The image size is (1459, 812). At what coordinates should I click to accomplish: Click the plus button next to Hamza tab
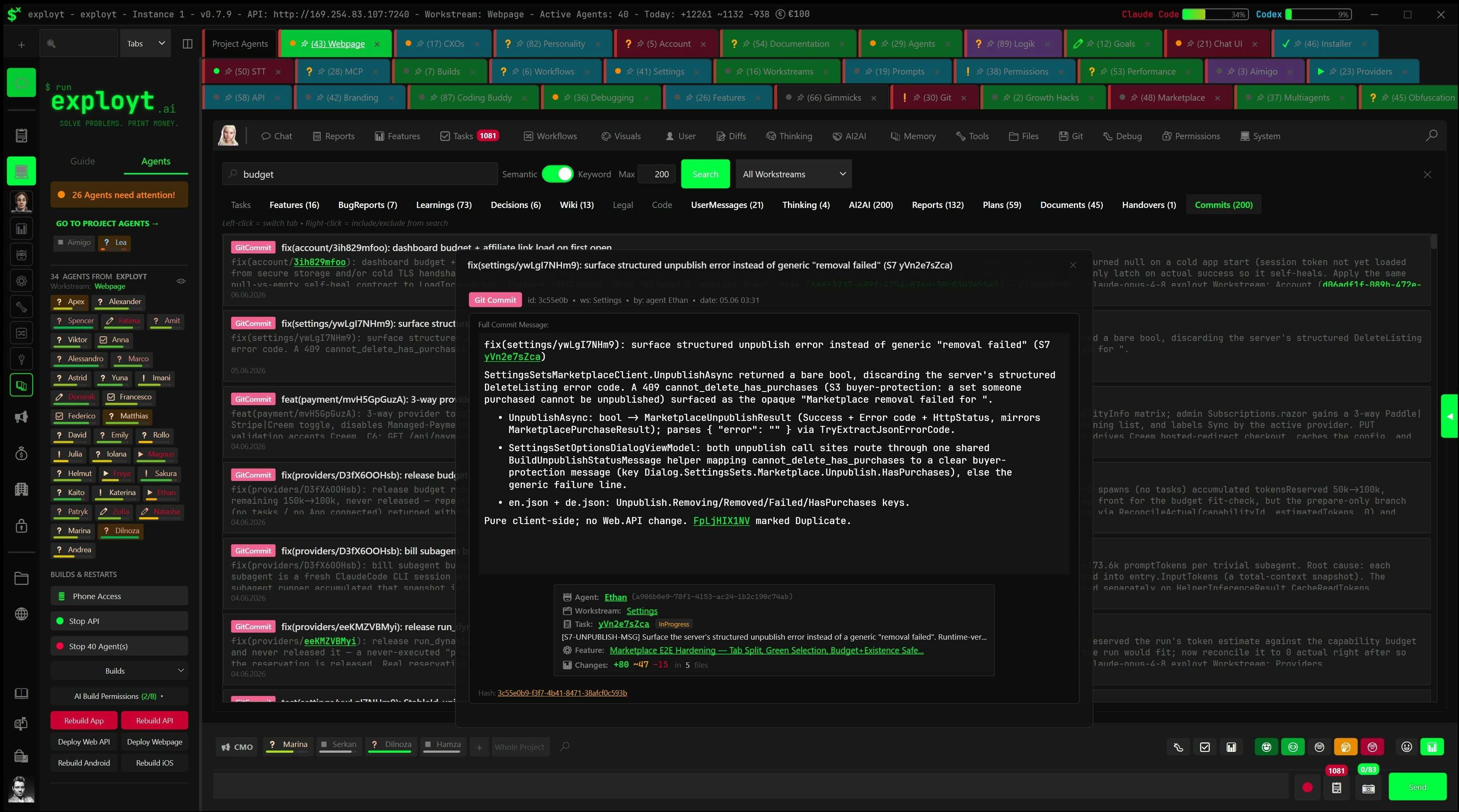(x=479, y=747)
